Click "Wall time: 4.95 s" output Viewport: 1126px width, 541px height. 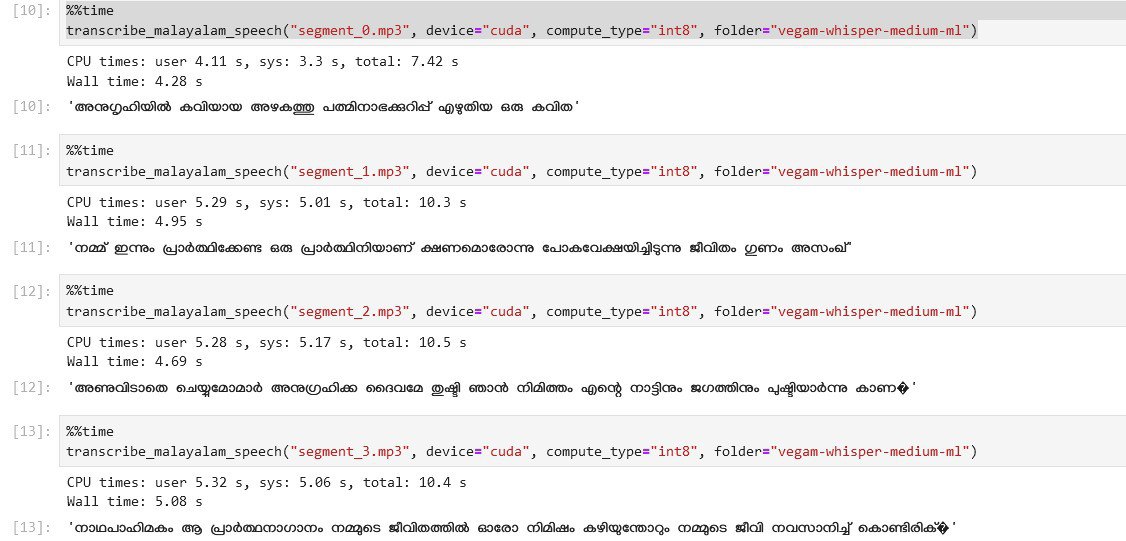click(134, 221)
